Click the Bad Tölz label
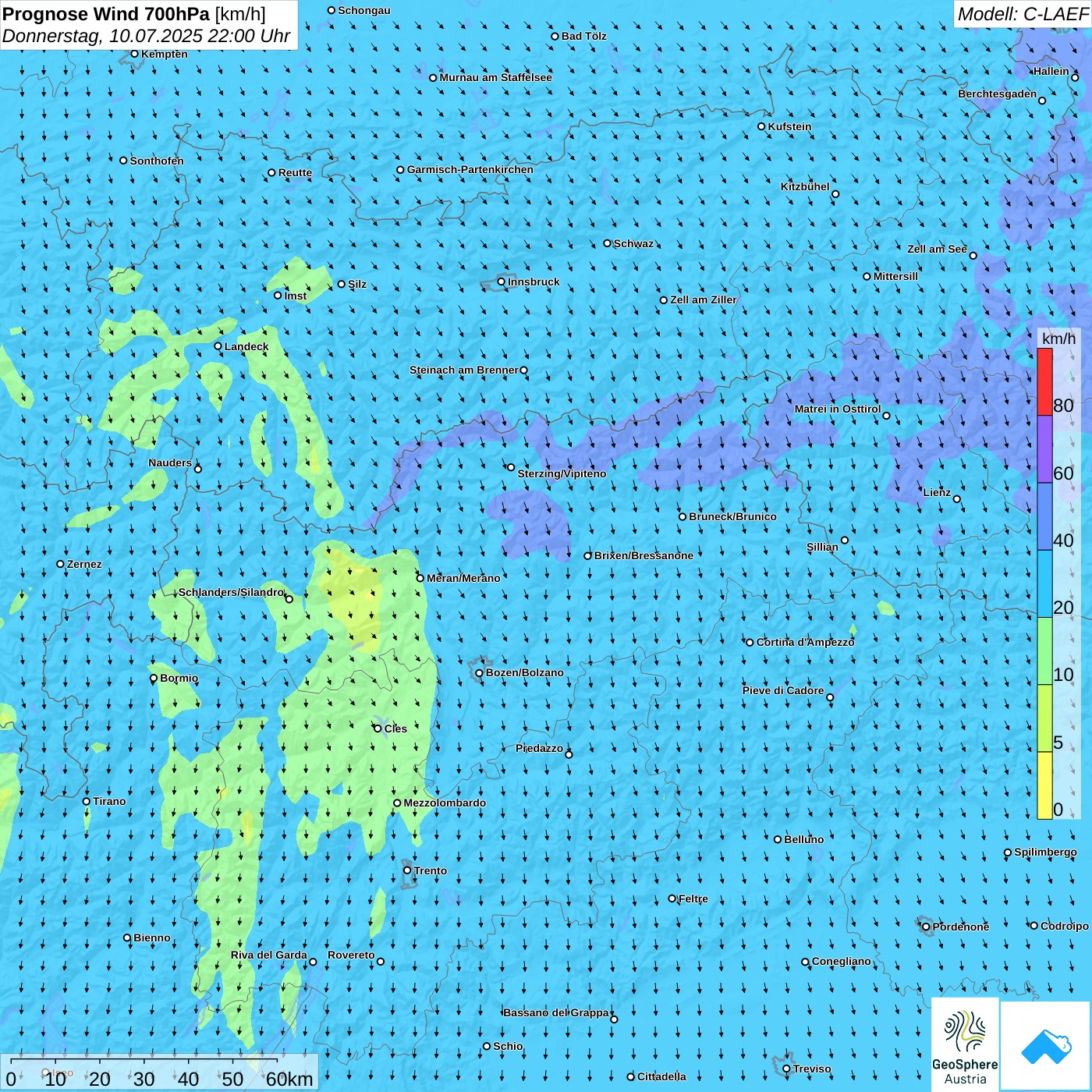Viewport: 1092px width, 1092px height. [583, 36]
